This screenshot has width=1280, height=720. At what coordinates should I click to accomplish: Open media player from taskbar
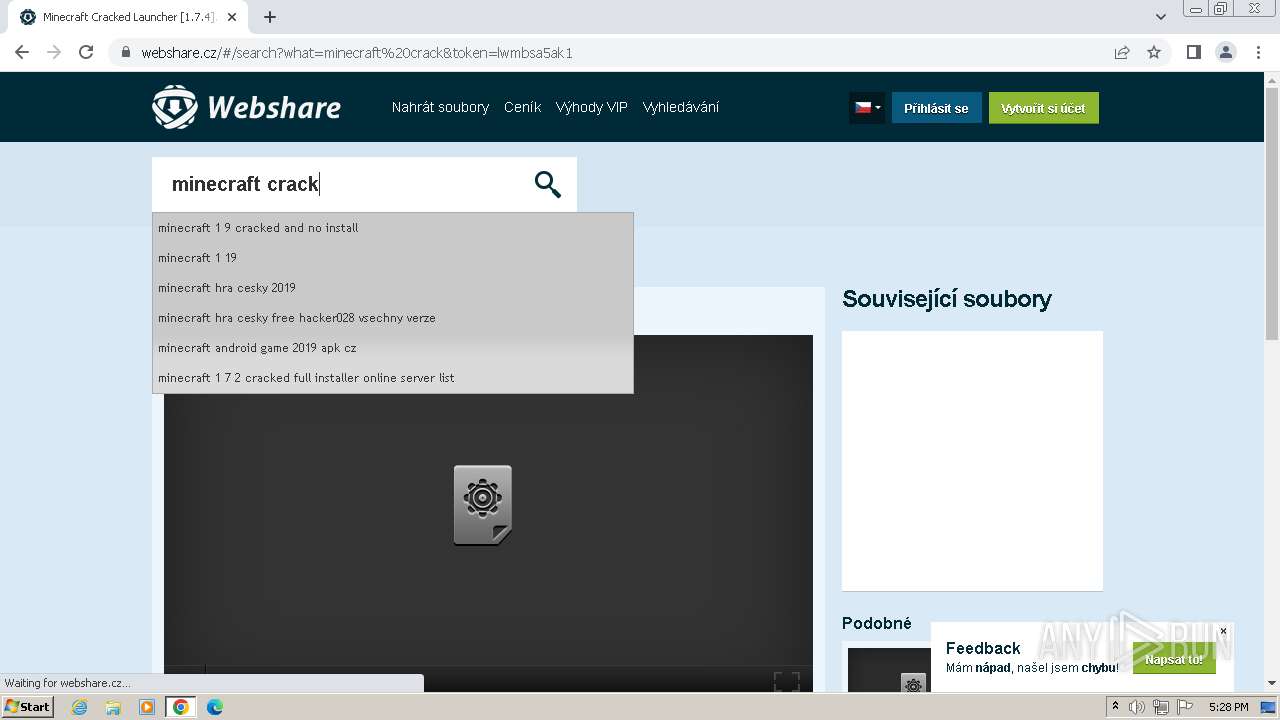pyautogui.click(x=147, y=707)
